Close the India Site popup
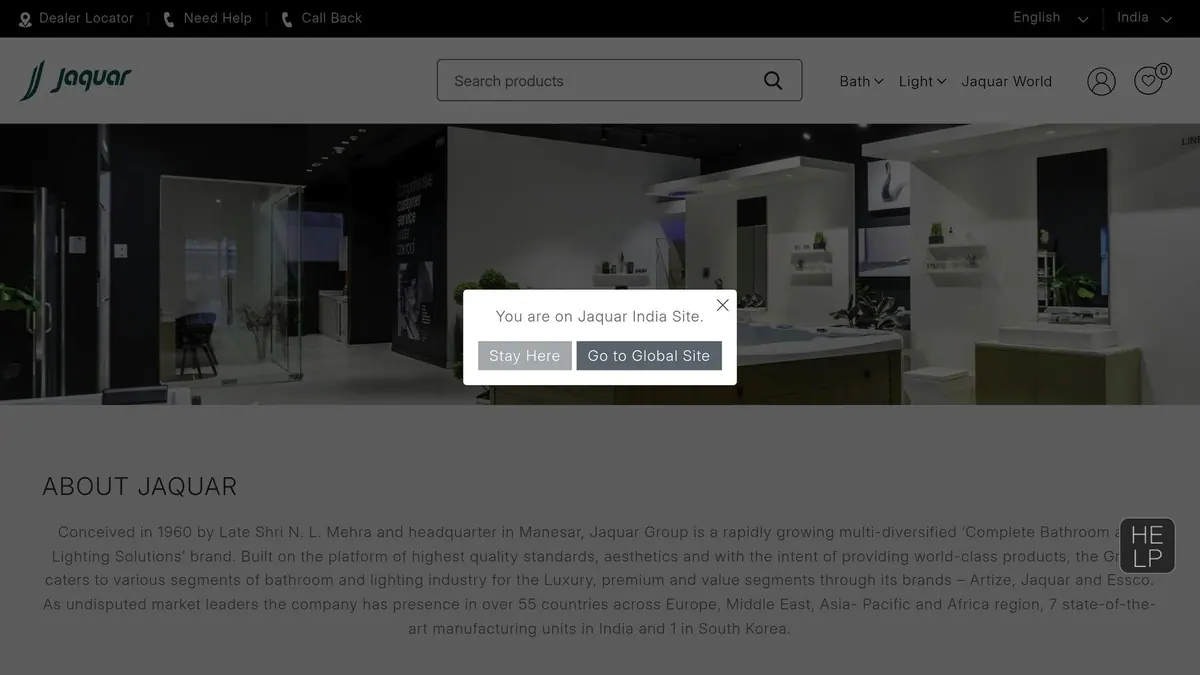Viewport: 1200px width, 675px height. (723, 305)
